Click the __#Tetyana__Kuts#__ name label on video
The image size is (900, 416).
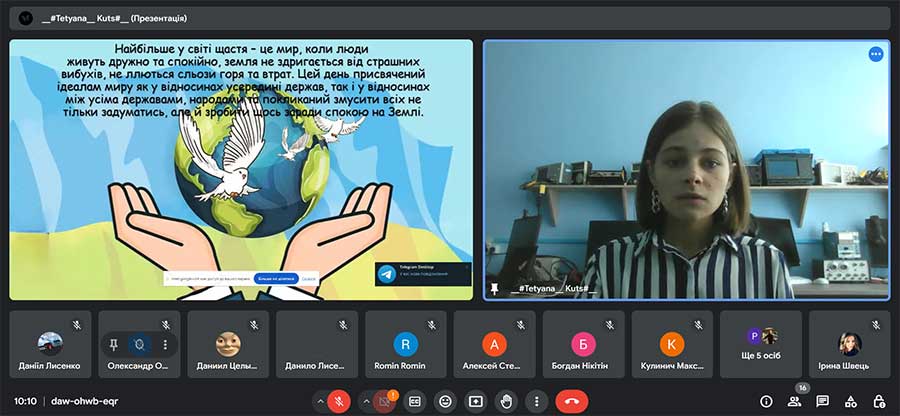coord(553,289)
